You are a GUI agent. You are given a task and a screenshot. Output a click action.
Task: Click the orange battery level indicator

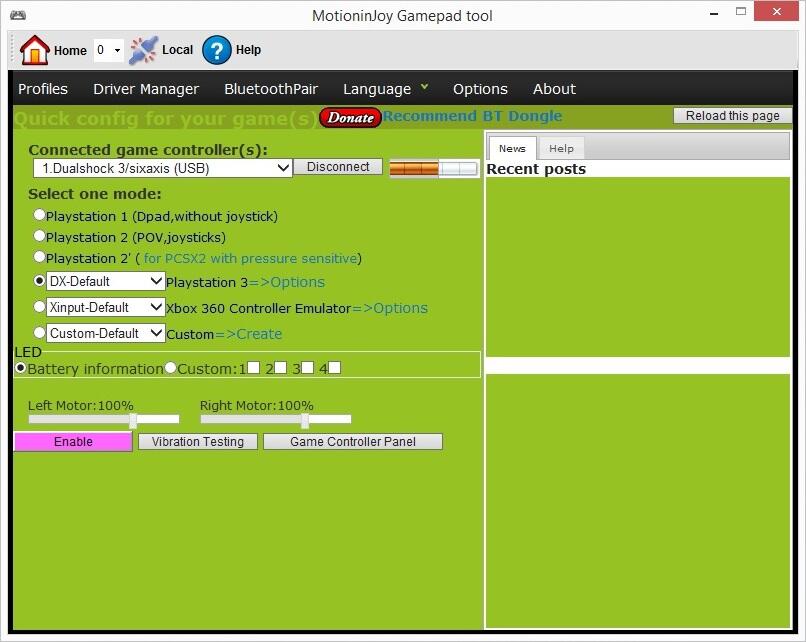tap(433, 168)
